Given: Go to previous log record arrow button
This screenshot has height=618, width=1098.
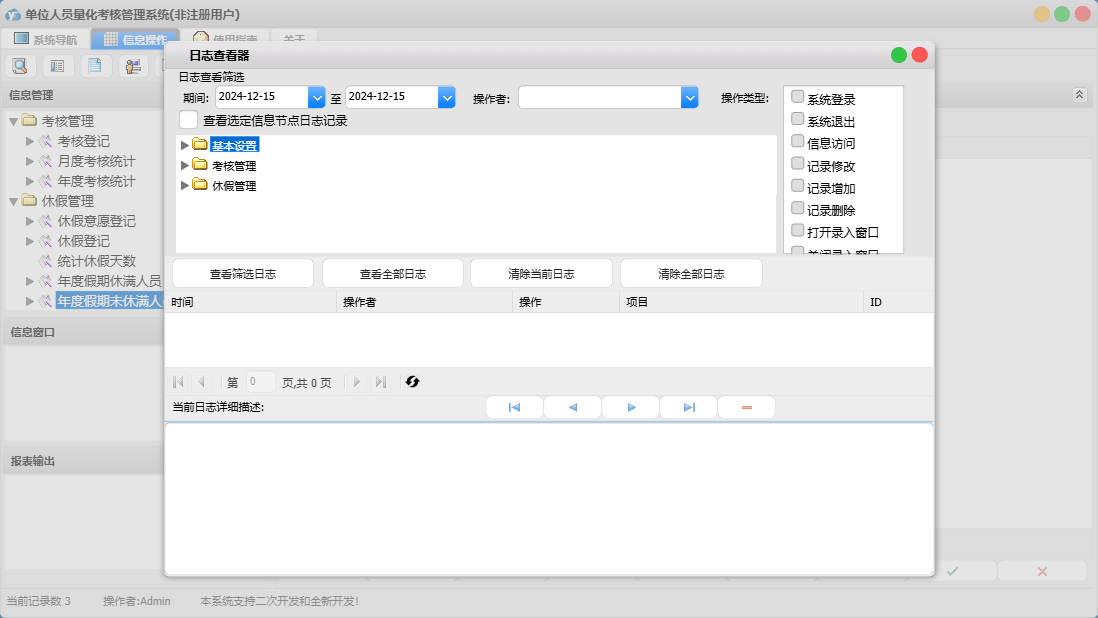Looking at the screenshot, I should [x=572, y=408].
